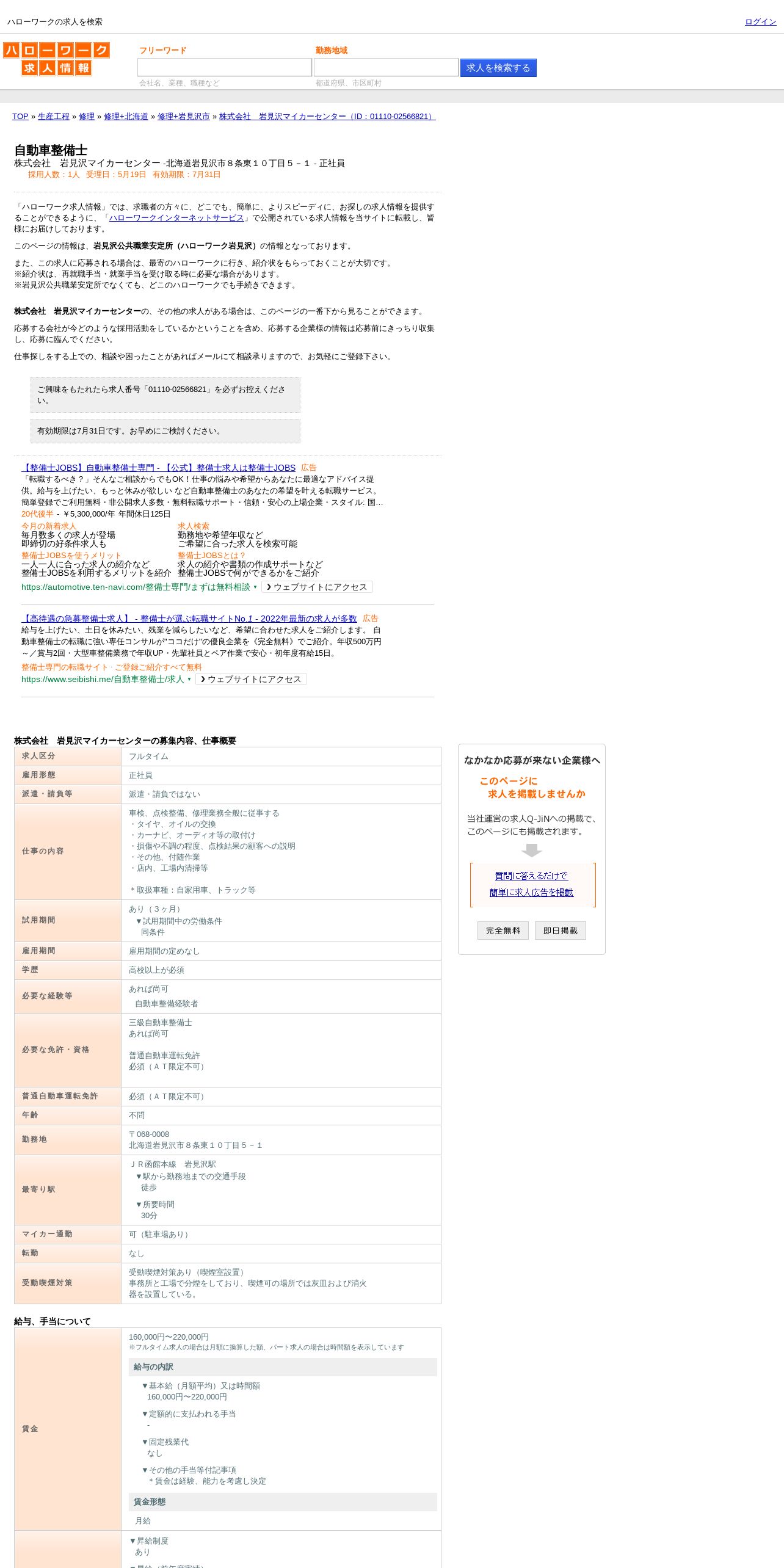Open 高待遇の急募整備士求人 ad headline

(x=189, y=619)
